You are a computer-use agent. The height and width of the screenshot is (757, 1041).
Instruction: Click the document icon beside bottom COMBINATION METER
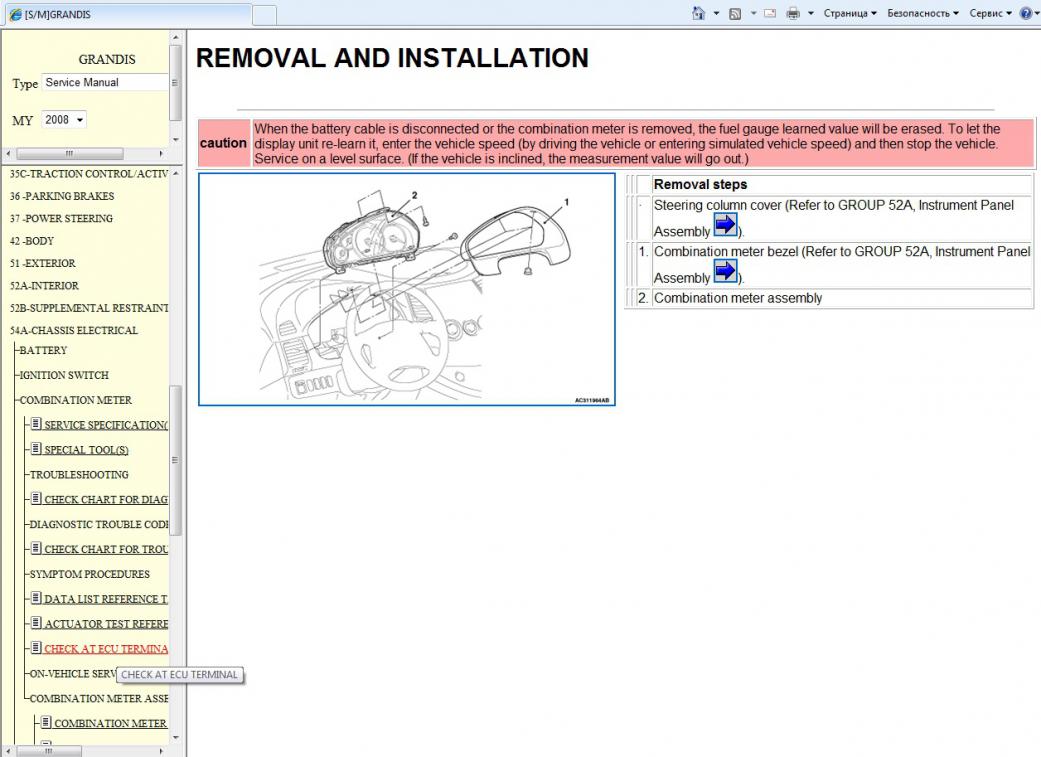click(x=46, y=722)
